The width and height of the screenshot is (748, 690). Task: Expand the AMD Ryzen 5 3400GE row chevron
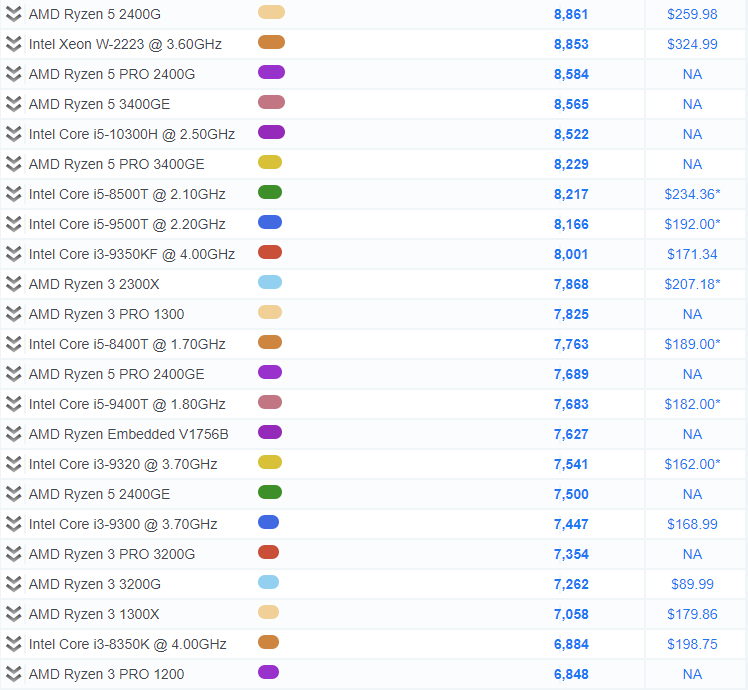point(13,104)
